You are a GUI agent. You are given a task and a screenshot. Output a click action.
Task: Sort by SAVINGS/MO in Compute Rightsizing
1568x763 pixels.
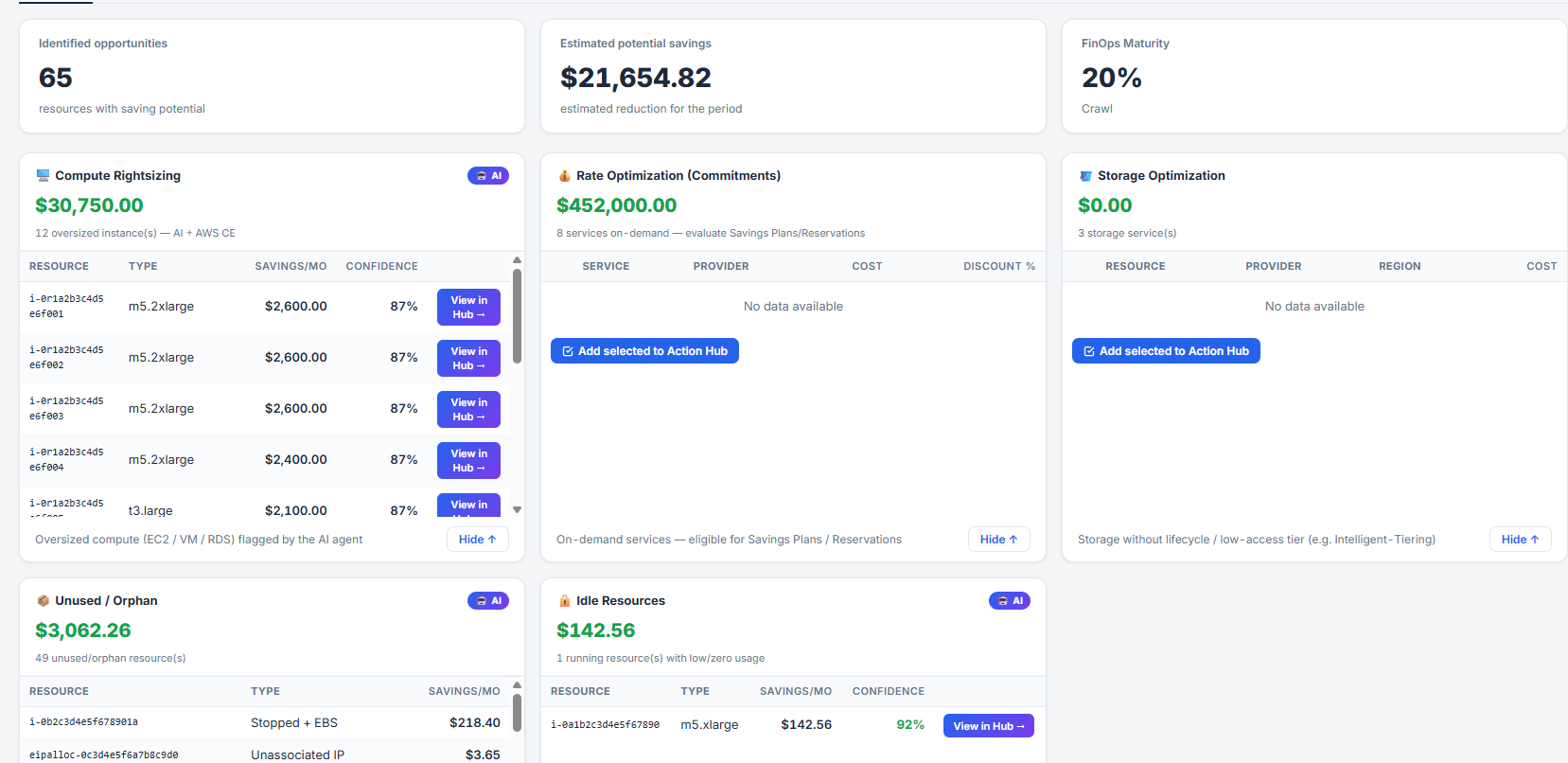click(x=291, y=266)
